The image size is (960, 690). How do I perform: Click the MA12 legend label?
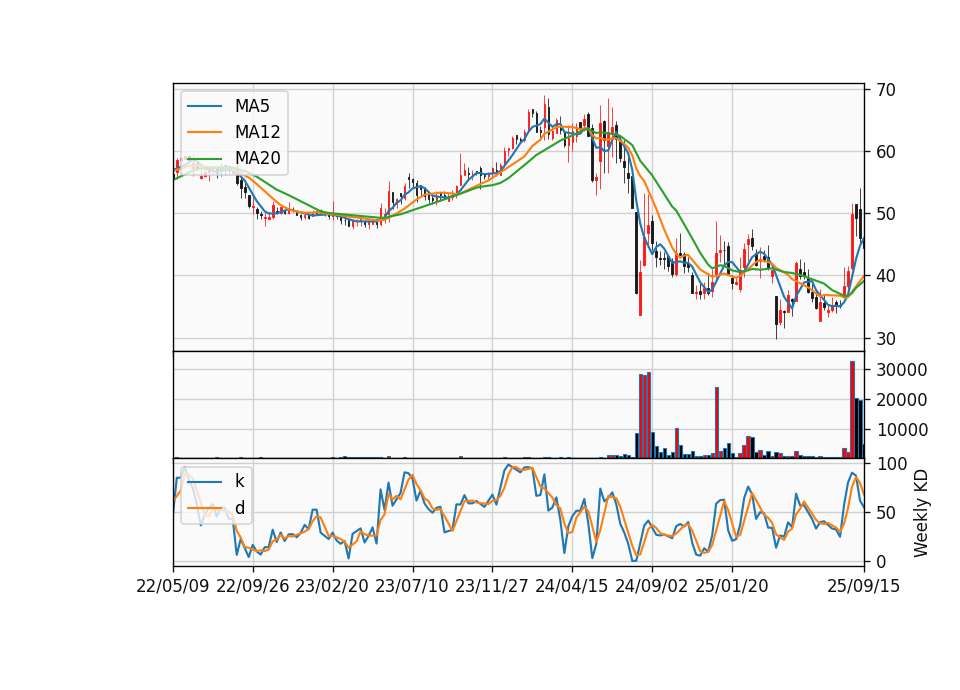pyautogui.click(x=258, y=132)
